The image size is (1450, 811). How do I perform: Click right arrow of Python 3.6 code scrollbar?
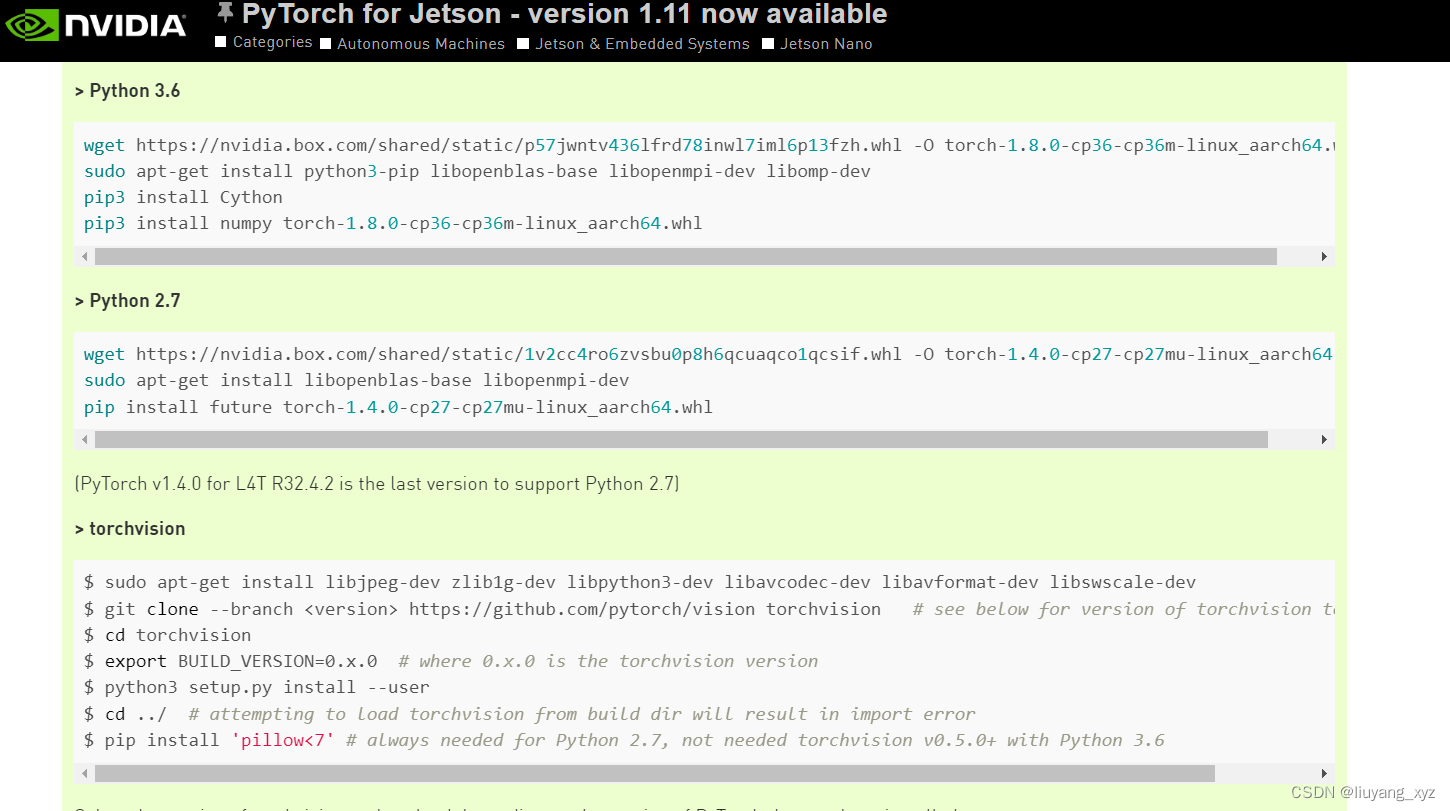click(x=1324, y=257)
